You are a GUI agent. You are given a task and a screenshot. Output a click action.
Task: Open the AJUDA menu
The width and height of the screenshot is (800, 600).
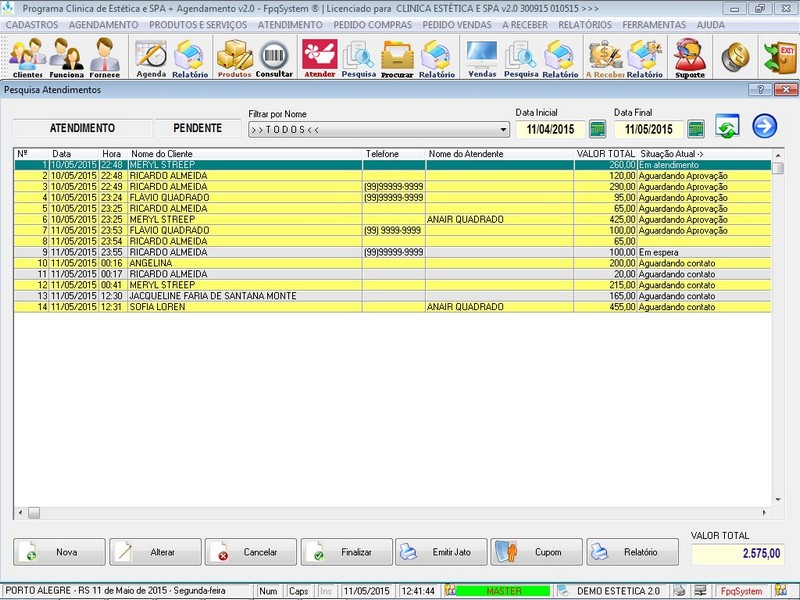(x=710, y=24)
